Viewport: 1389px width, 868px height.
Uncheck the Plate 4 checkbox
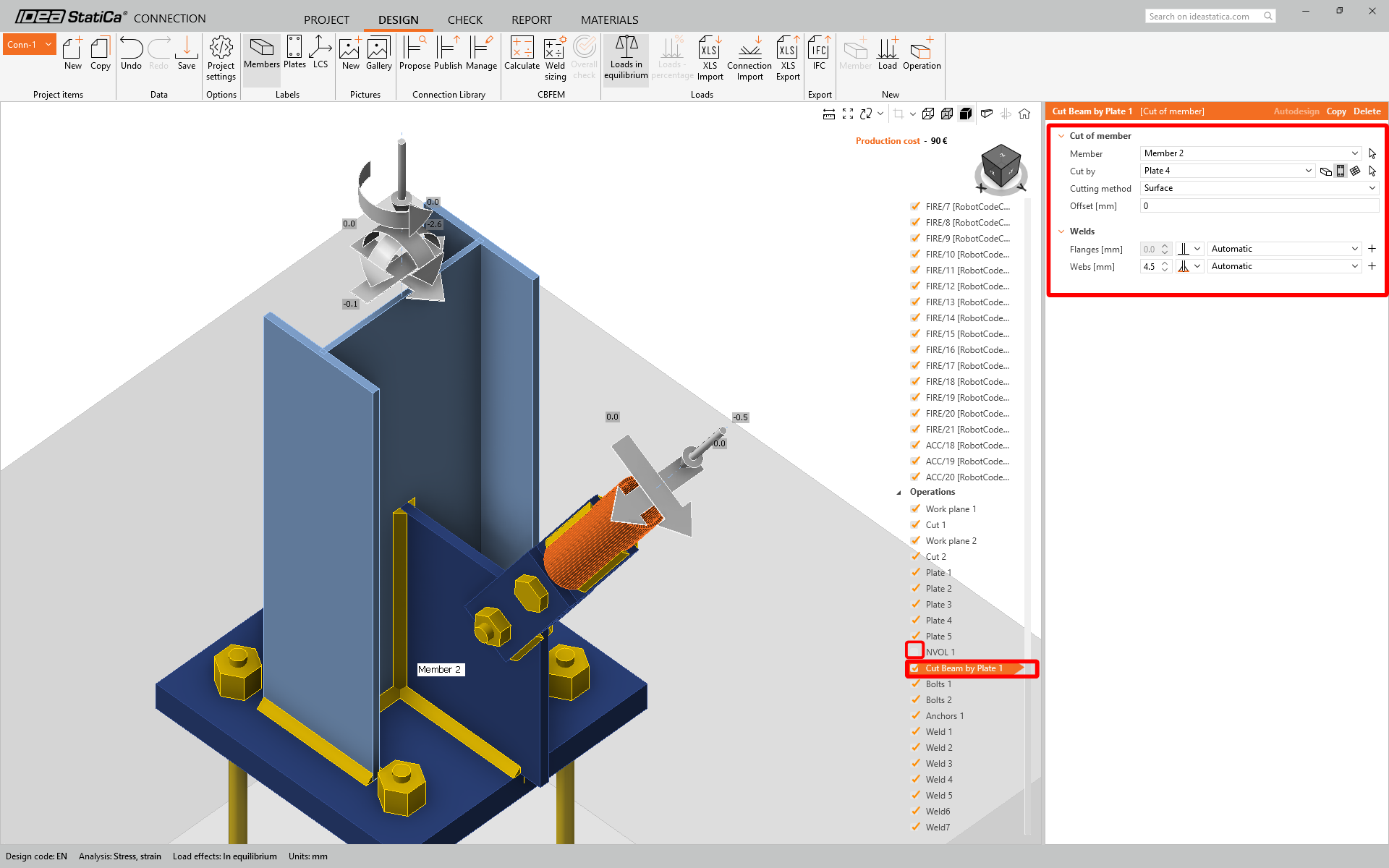click(915, 620)
